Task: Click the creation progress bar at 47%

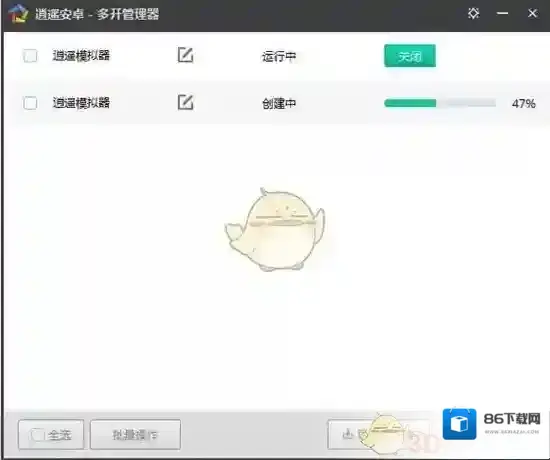Action: (x=440, y=103)
